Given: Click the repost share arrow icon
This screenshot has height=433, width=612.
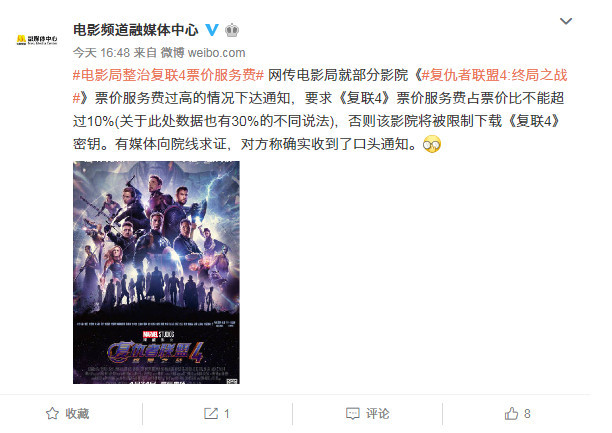Looking at the screenshot, I should point(211,413).
